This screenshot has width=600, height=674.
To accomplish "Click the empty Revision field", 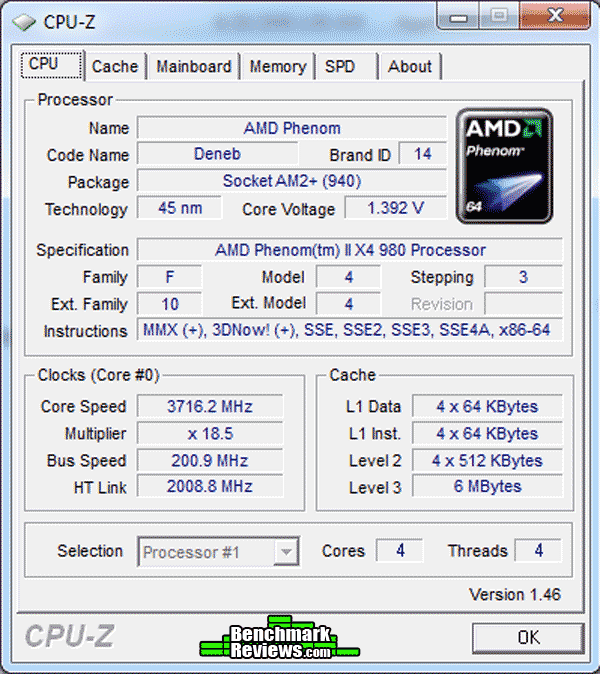I will click(523, 304).
